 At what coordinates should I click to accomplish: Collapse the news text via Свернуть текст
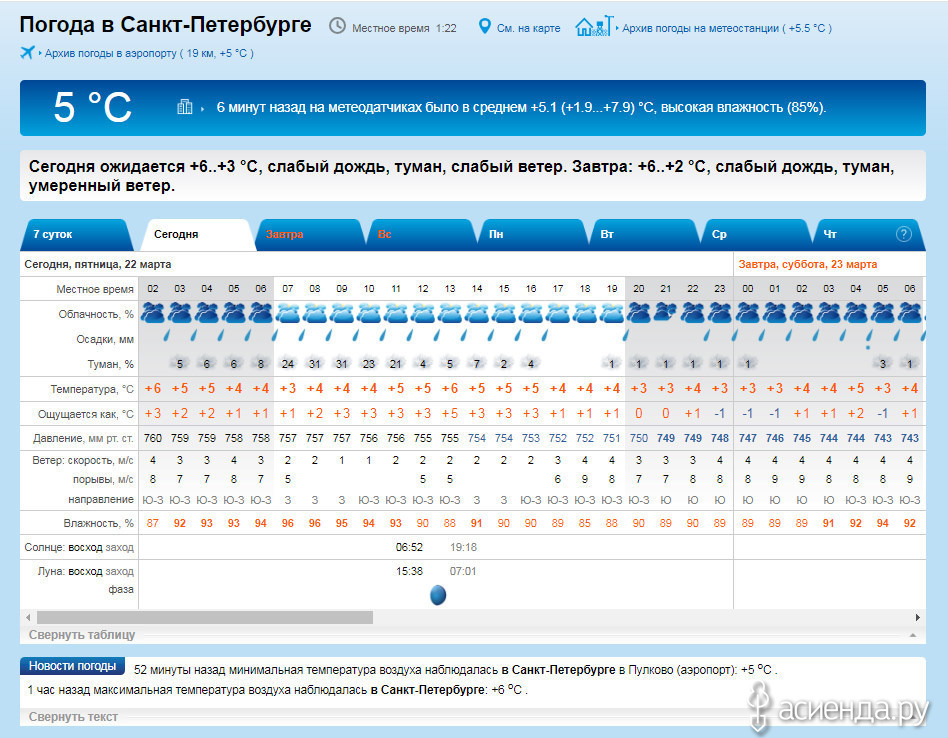click(x=73, y=717)
